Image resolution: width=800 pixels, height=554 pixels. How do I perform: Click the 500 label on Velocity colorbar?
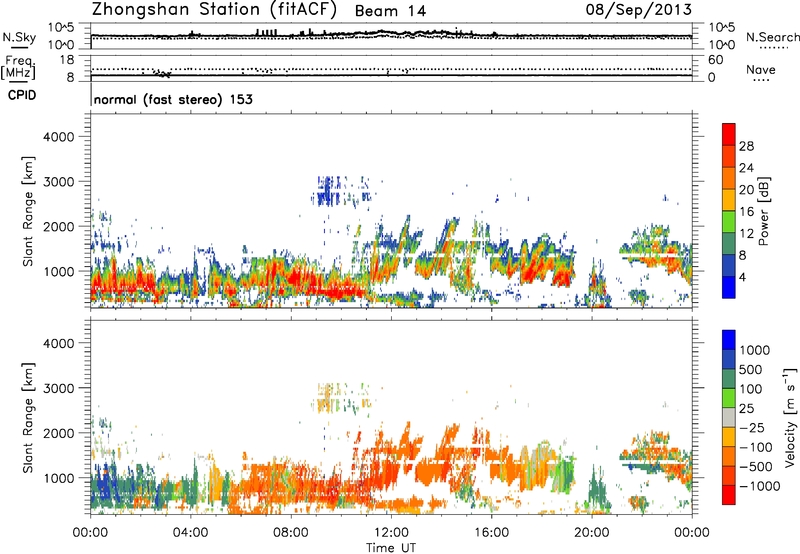coord(751,370)
